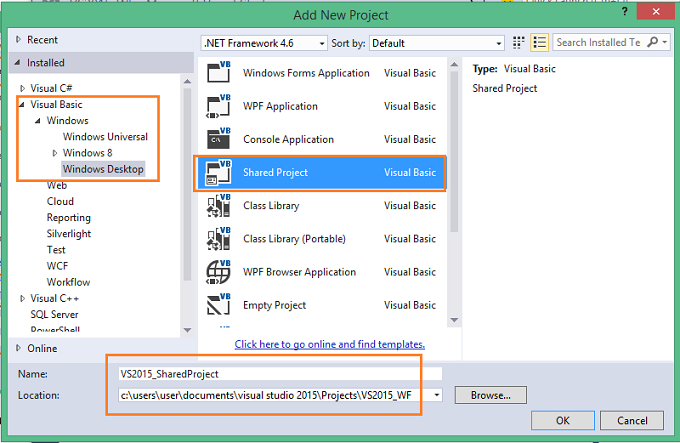The height and width of the screenshot is (443, 680).
Task: Select the WCF category
Action: coord(57,266)
